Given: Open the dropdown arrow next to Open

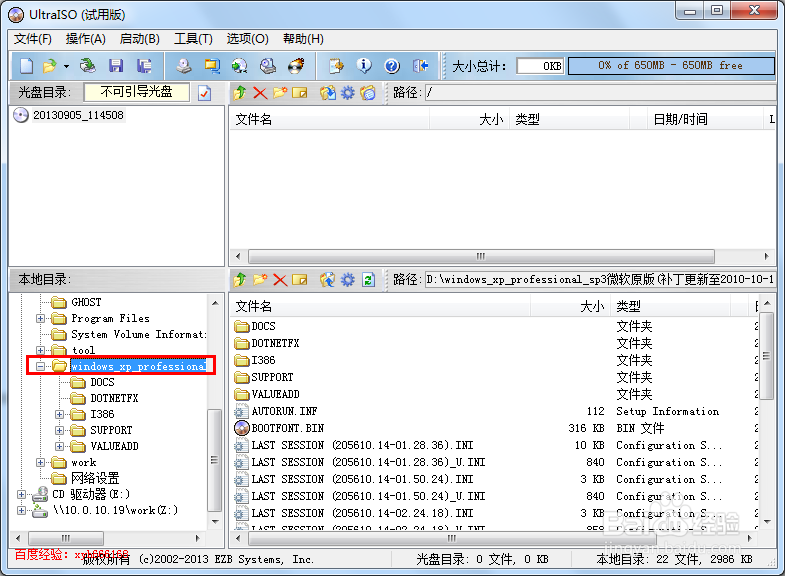Looking at the screenshot, I should (66, 66).
